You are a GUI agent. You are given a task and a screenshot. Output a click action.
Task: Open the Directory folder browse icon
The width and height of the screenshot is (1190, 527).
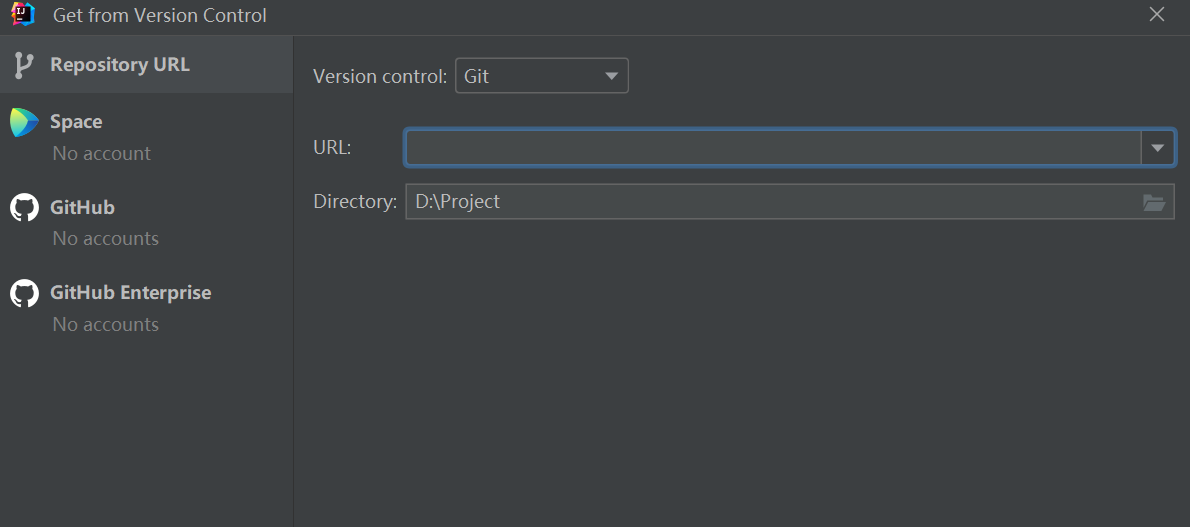[x=1154, y=202]
